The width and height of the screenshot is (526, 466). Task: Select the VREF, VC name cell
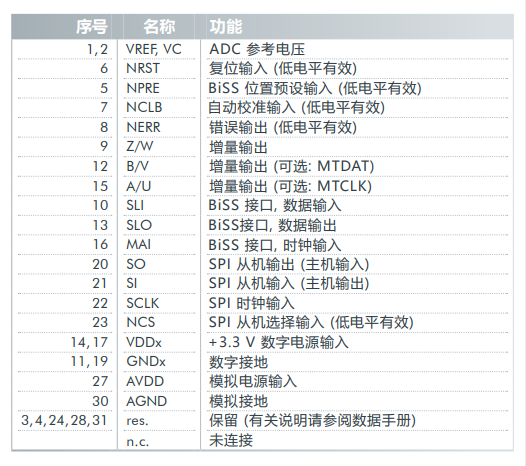tap(154, 49)
